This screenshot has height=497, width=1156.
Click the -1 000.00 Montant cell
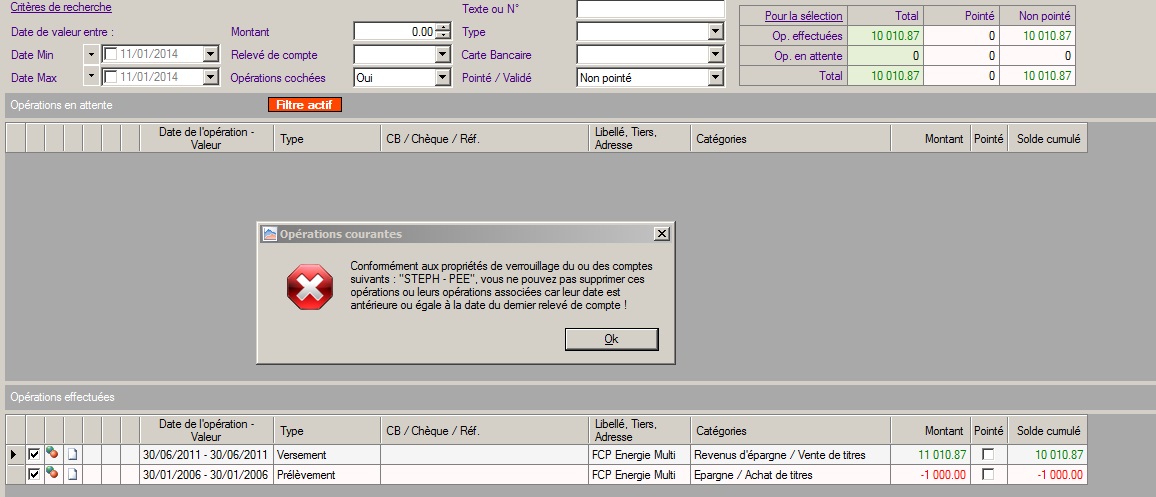[x=930, y=474]
